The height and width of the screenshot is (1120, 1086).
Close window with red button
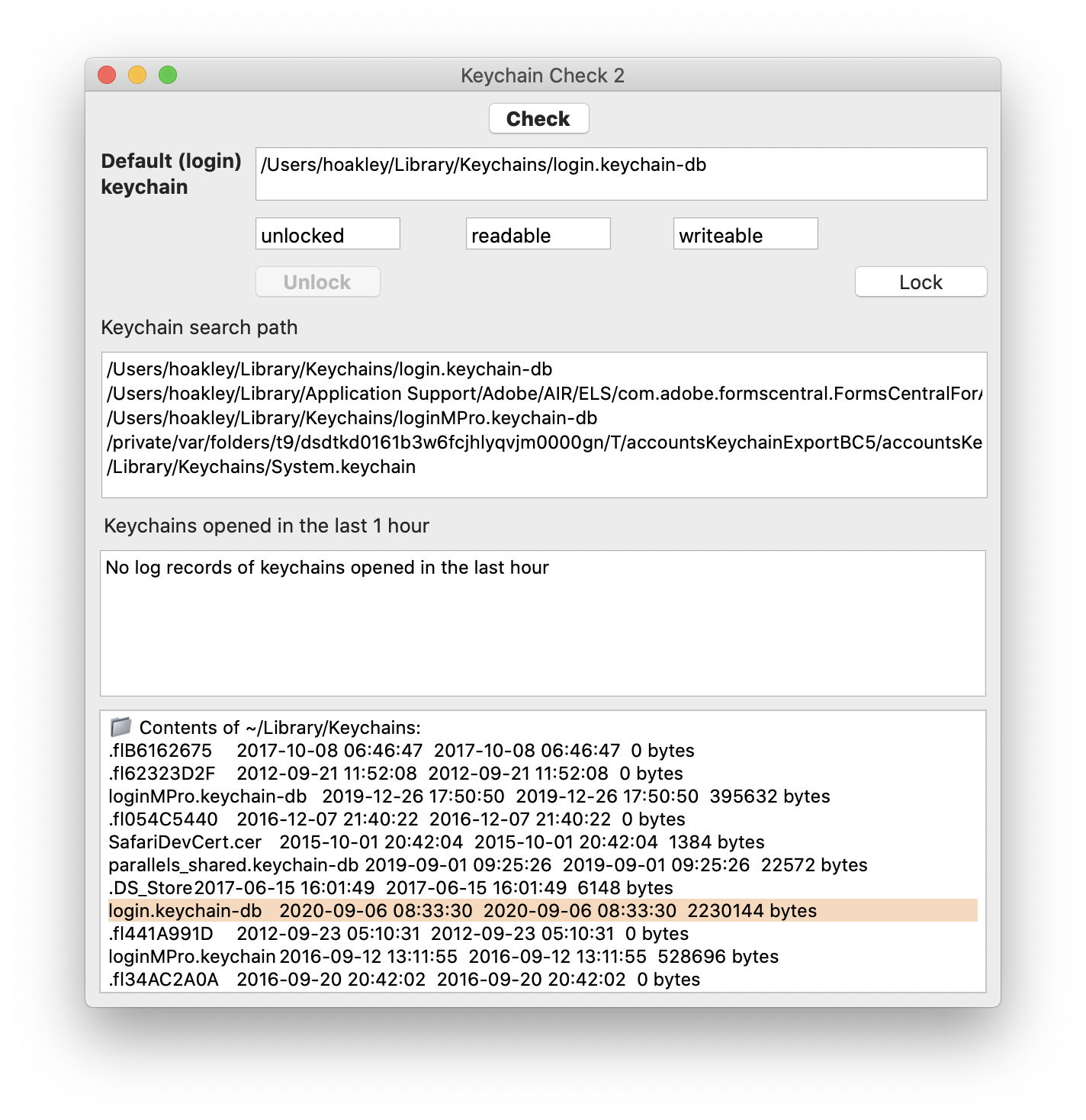(x=108, y=75)
